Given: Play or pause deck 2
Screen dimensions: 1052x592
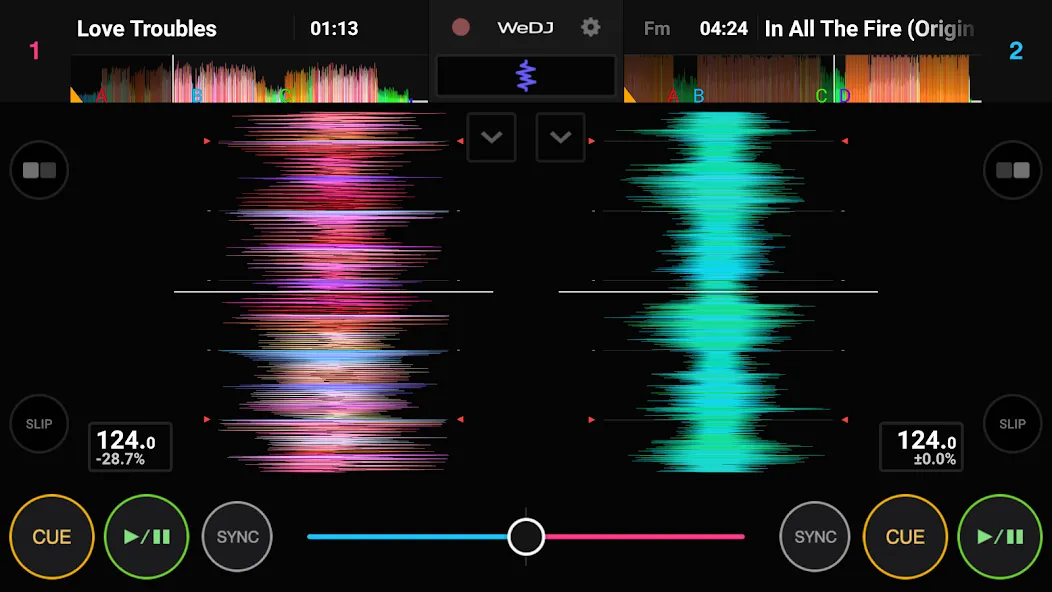Looking at the screenshot, I should point(1000,536).
